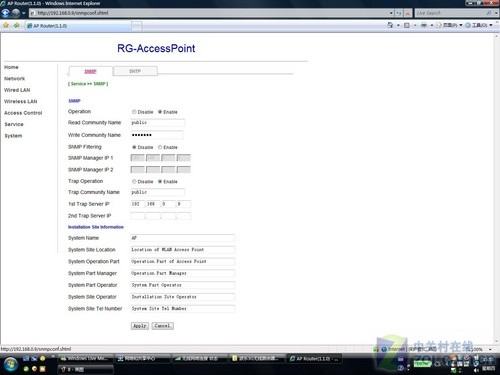500x375 pixels.
Task: Click the browser Back arrow button
Action: [6, 13]
